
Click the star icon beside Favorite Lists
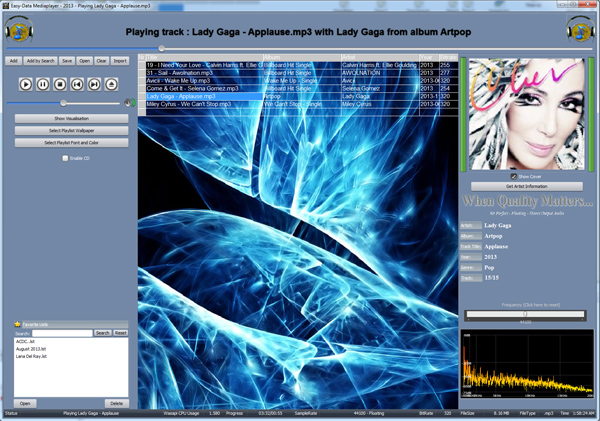click(17, 325)
